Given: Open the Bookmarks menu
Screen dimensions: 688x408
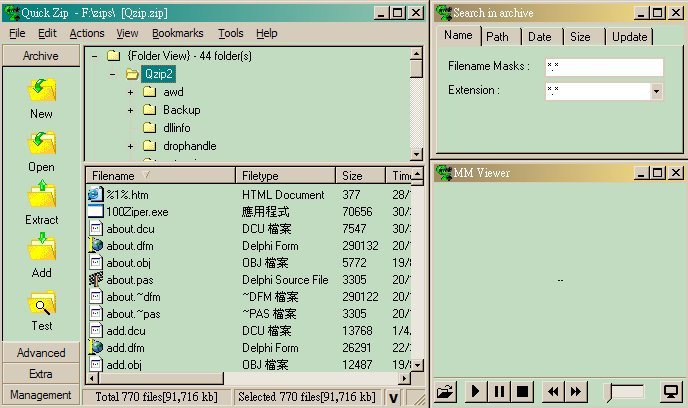Looking at the screenshot, I should pyautogui.click(x=178, y=33).
